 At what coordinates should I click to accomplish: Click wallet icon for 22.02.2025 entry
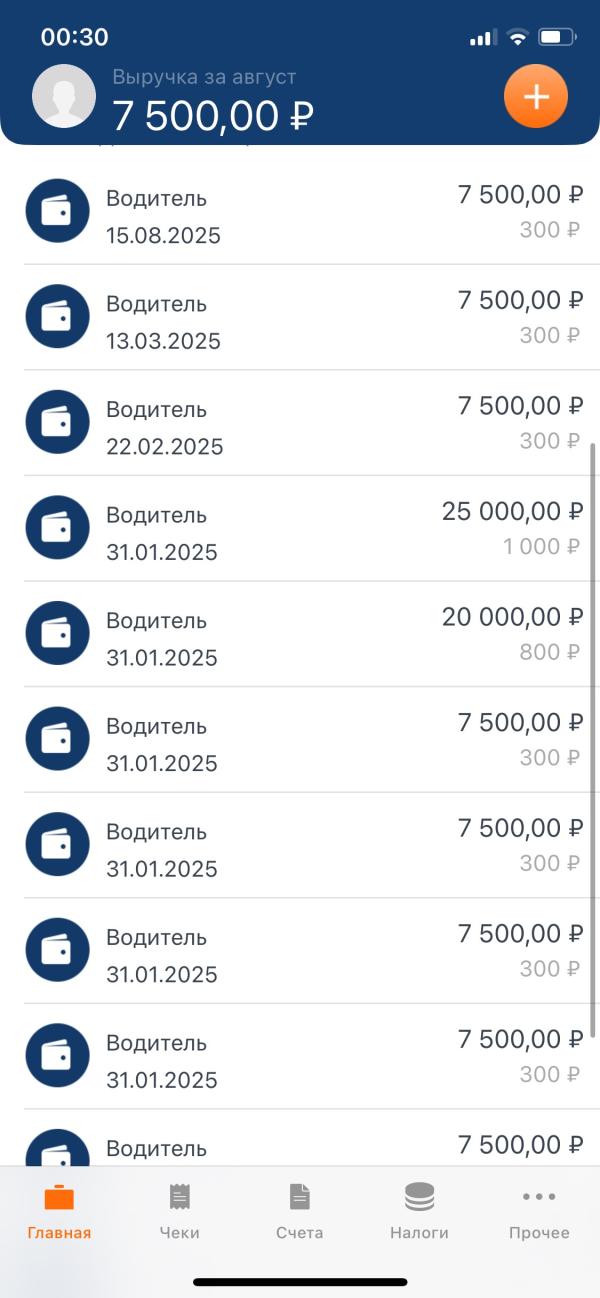[57, 422]
